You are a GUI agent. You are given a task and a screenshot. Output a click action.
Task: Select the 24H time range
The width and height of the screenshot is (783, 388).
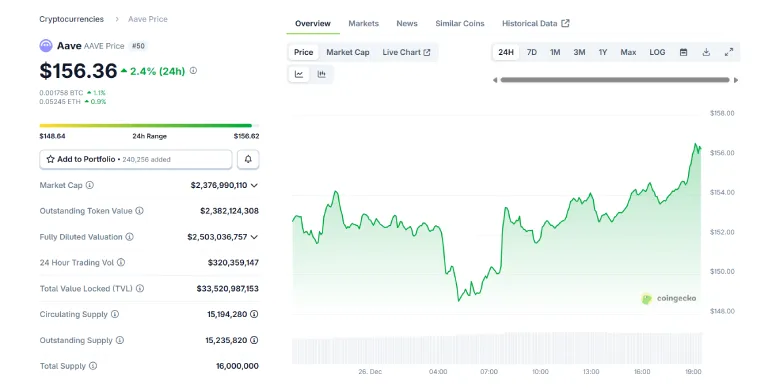pos(506,52)
